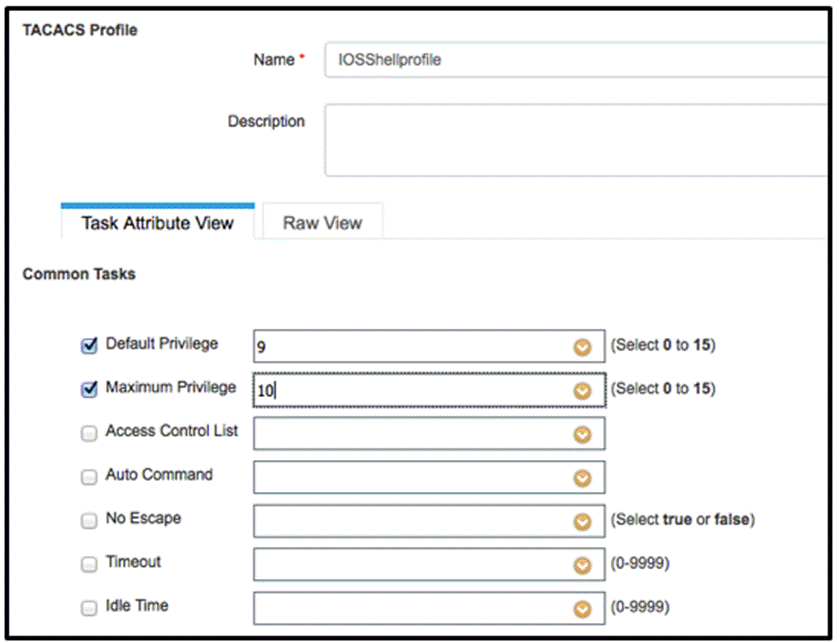Enable the Idle Time option

[x=88, y=606]
